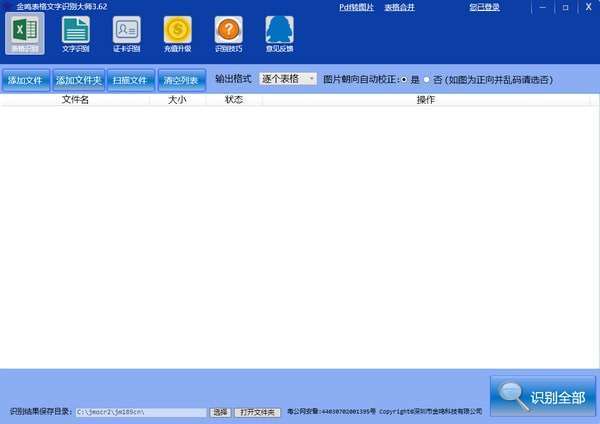600x424 pixels.
Task: Open the 表格合并 link
Action: click(x=399, y=7)
